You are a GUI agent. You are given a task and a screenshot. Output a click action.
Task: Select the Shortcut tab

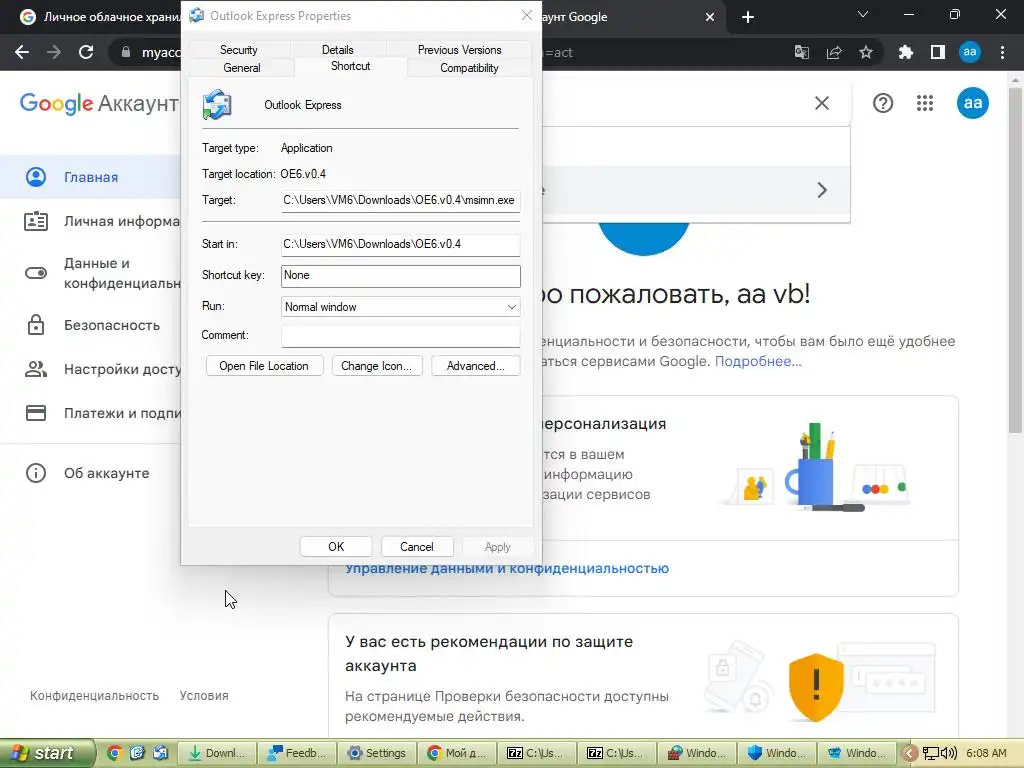[351, 66]
